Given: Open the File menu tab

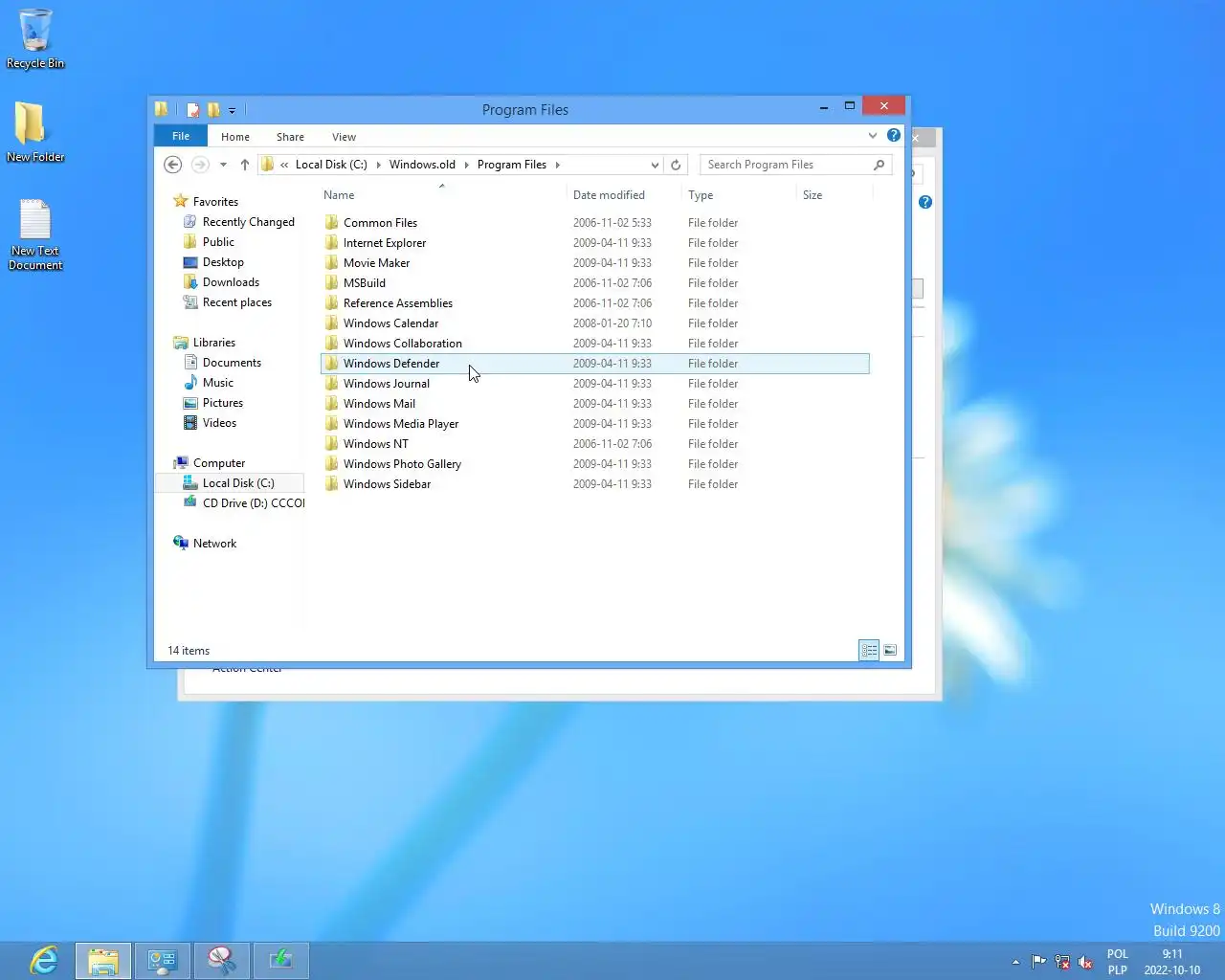Looking at the screenshot, I should 181,136.
